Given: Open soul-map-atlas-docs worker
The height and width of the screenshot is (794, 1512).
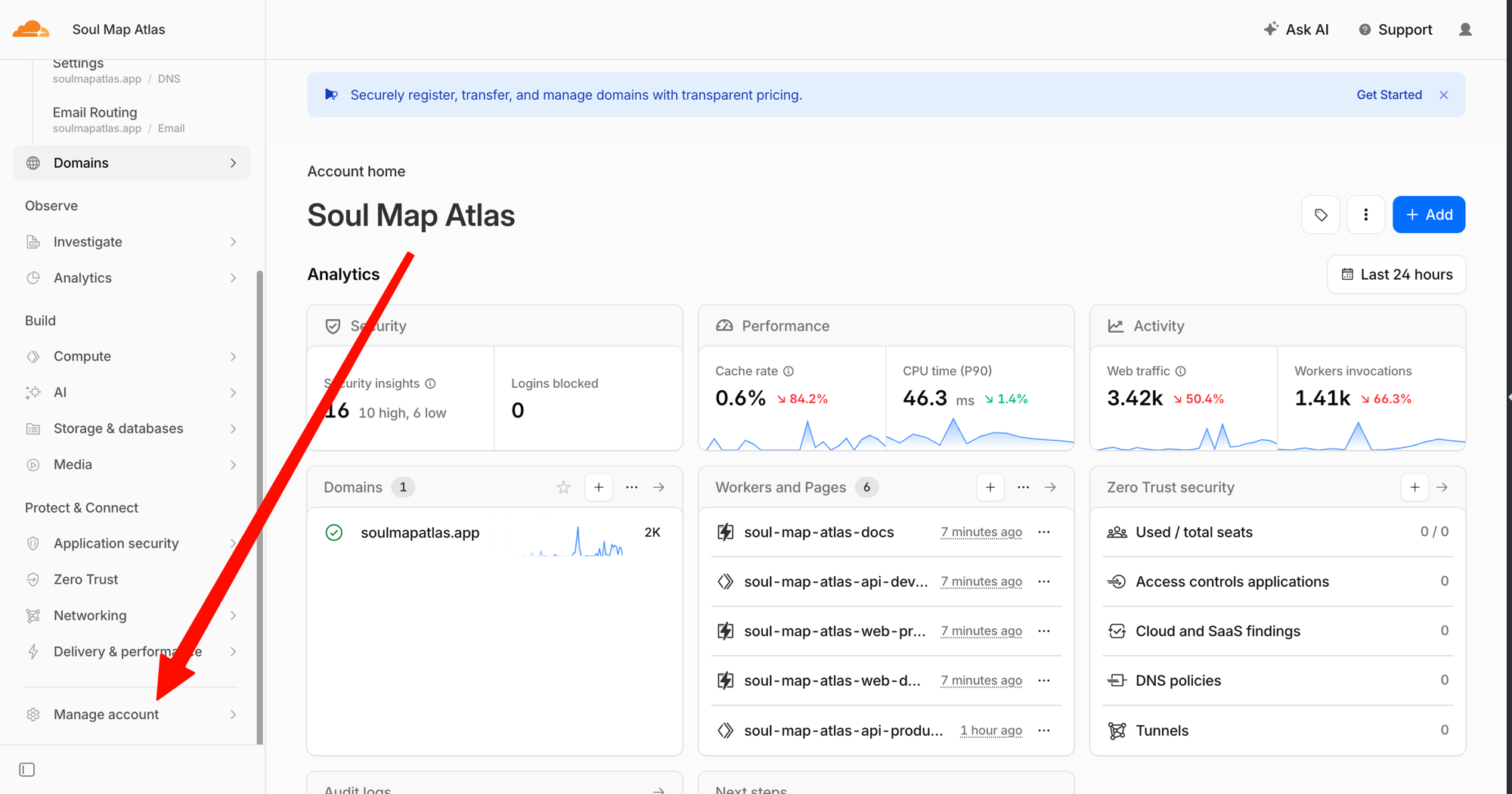Looking at the screenshot, I should (819, 532).
